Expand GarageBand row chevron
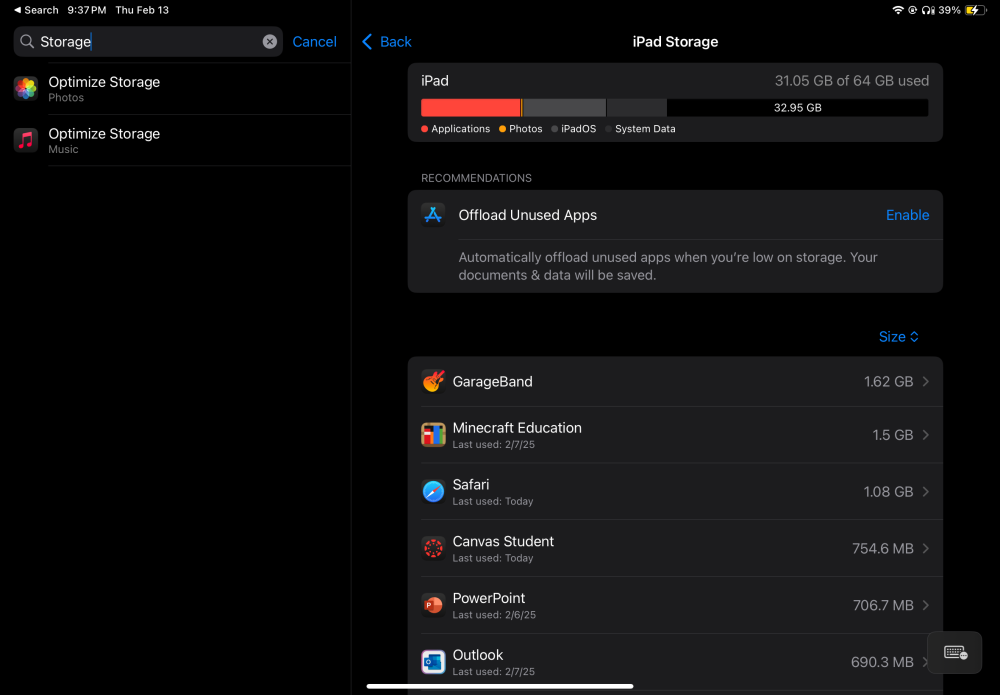This screenshot has width=1000, height=695. click(x=926, y=381)
